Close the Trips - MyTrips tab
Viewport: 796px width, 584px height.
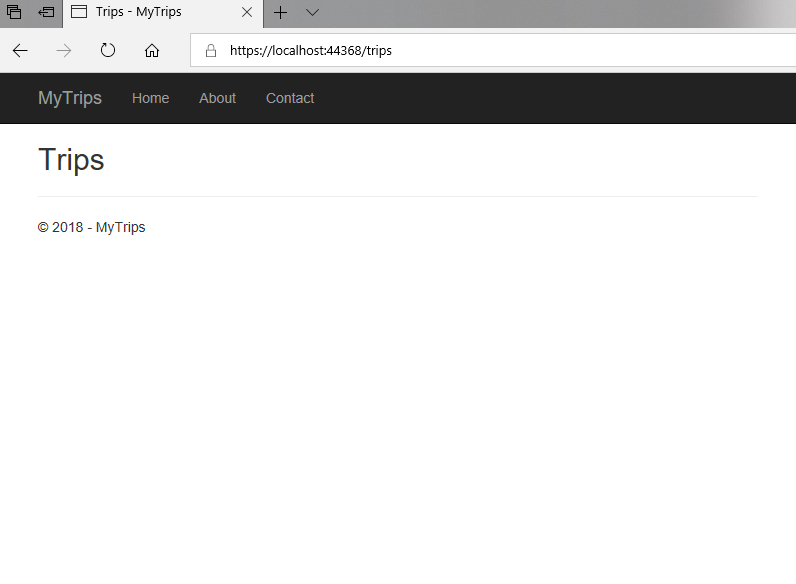(x=247, y=13)
